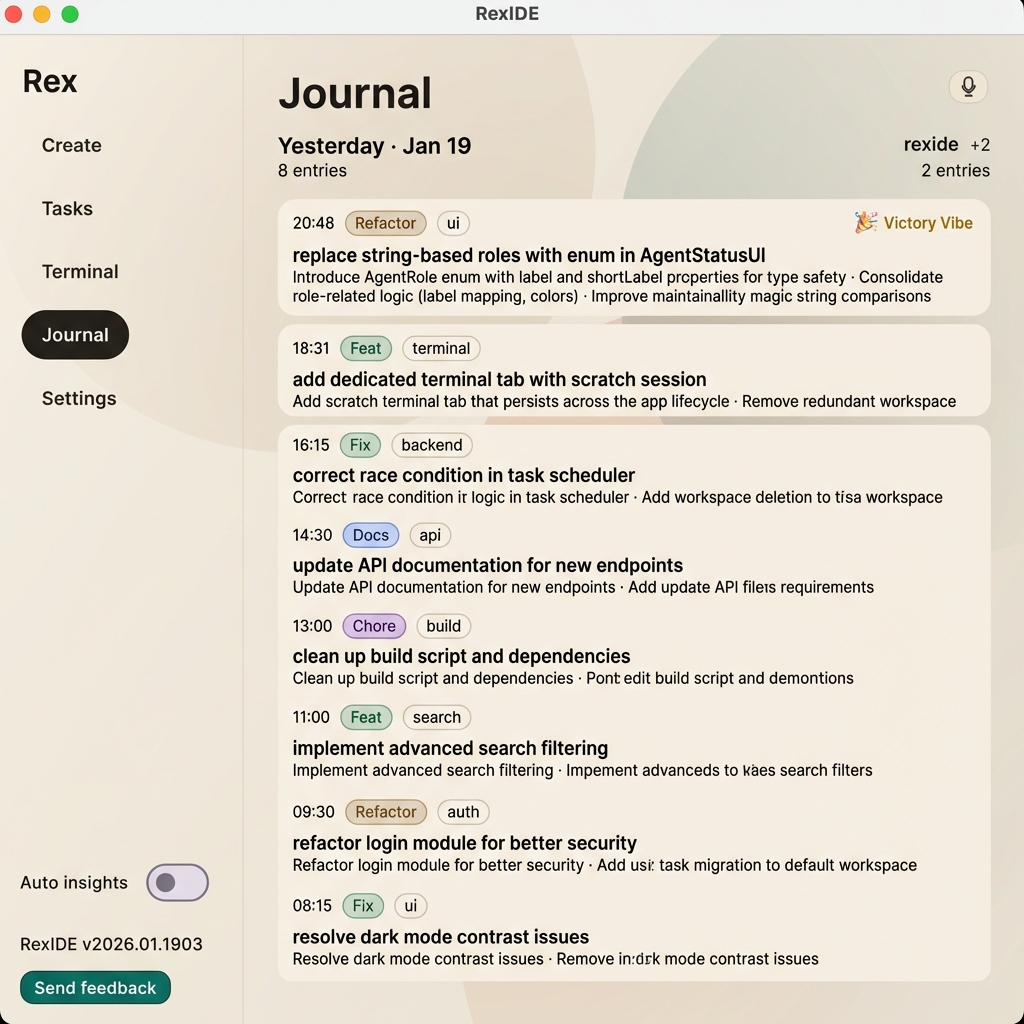This screenshot has width=1024, height=1024.
Task: Go to Settings in the sidebar
Action: point(78,398)
